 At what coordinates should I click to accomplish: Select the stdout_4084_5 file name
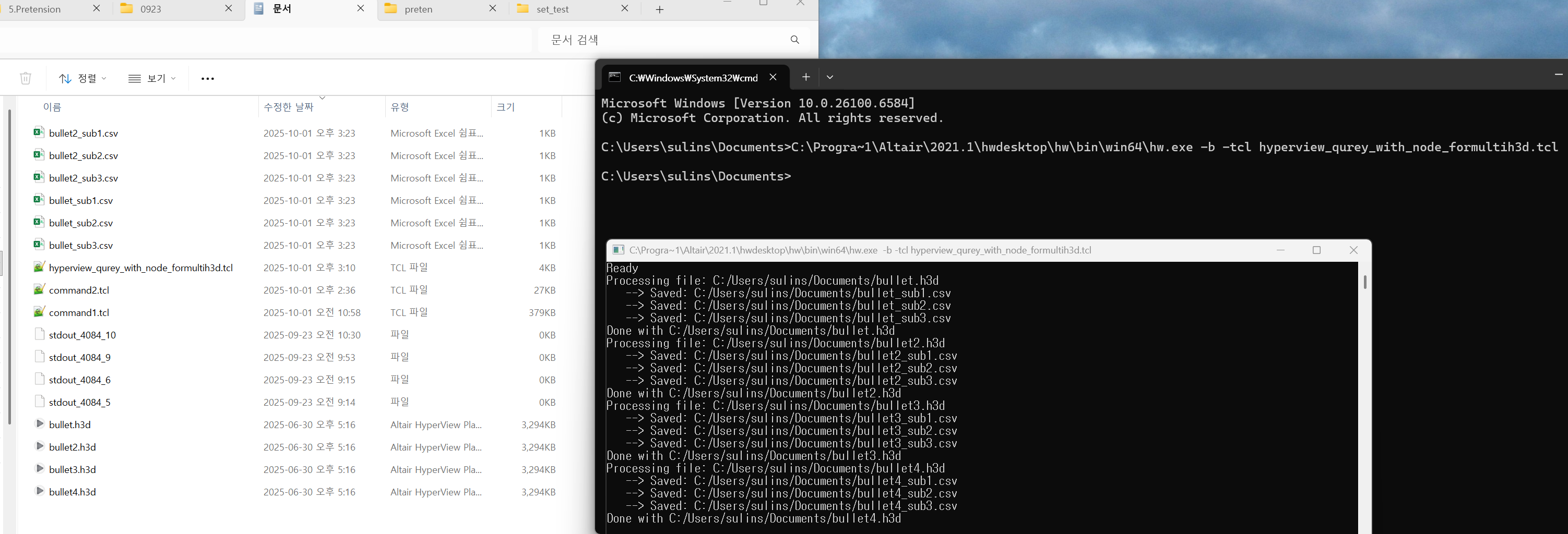tap(80, 402)
